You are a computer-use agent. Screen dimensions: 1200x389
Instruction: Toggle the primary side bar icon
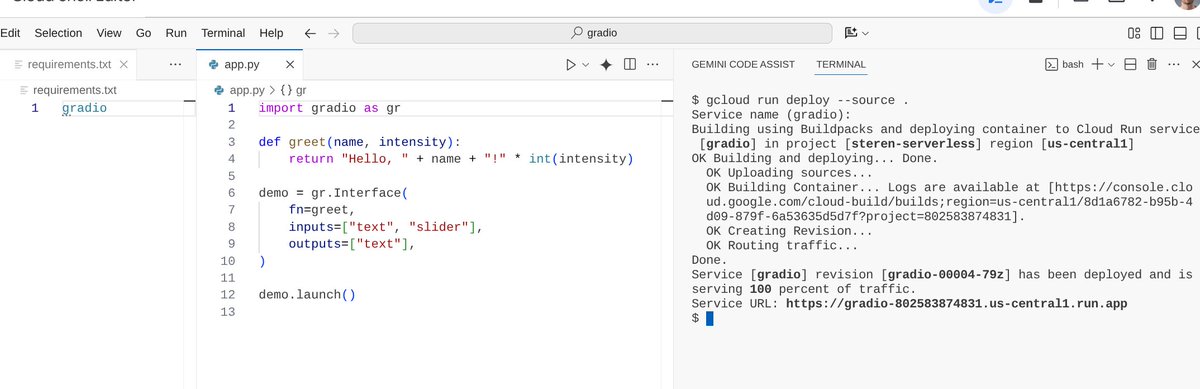pos(1156,33)
